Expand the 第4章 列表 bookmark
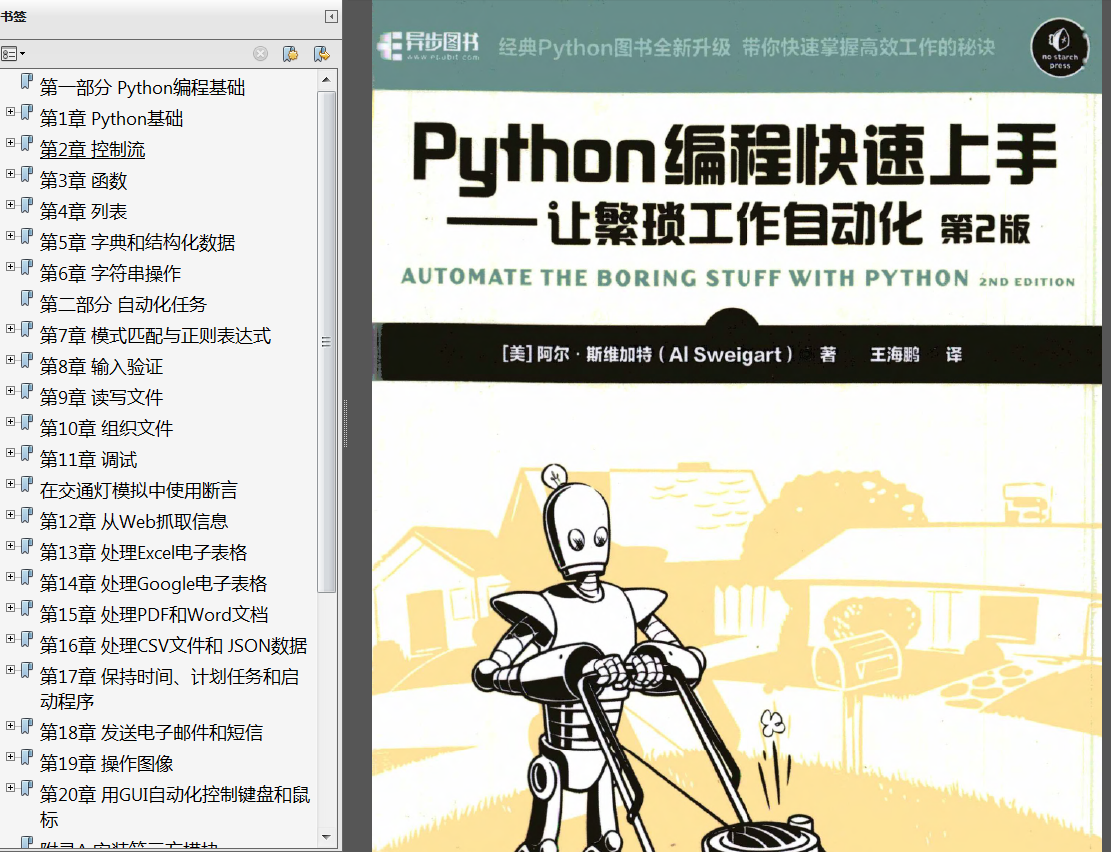Screen dimensions: 1111x852 pos(10,205)
